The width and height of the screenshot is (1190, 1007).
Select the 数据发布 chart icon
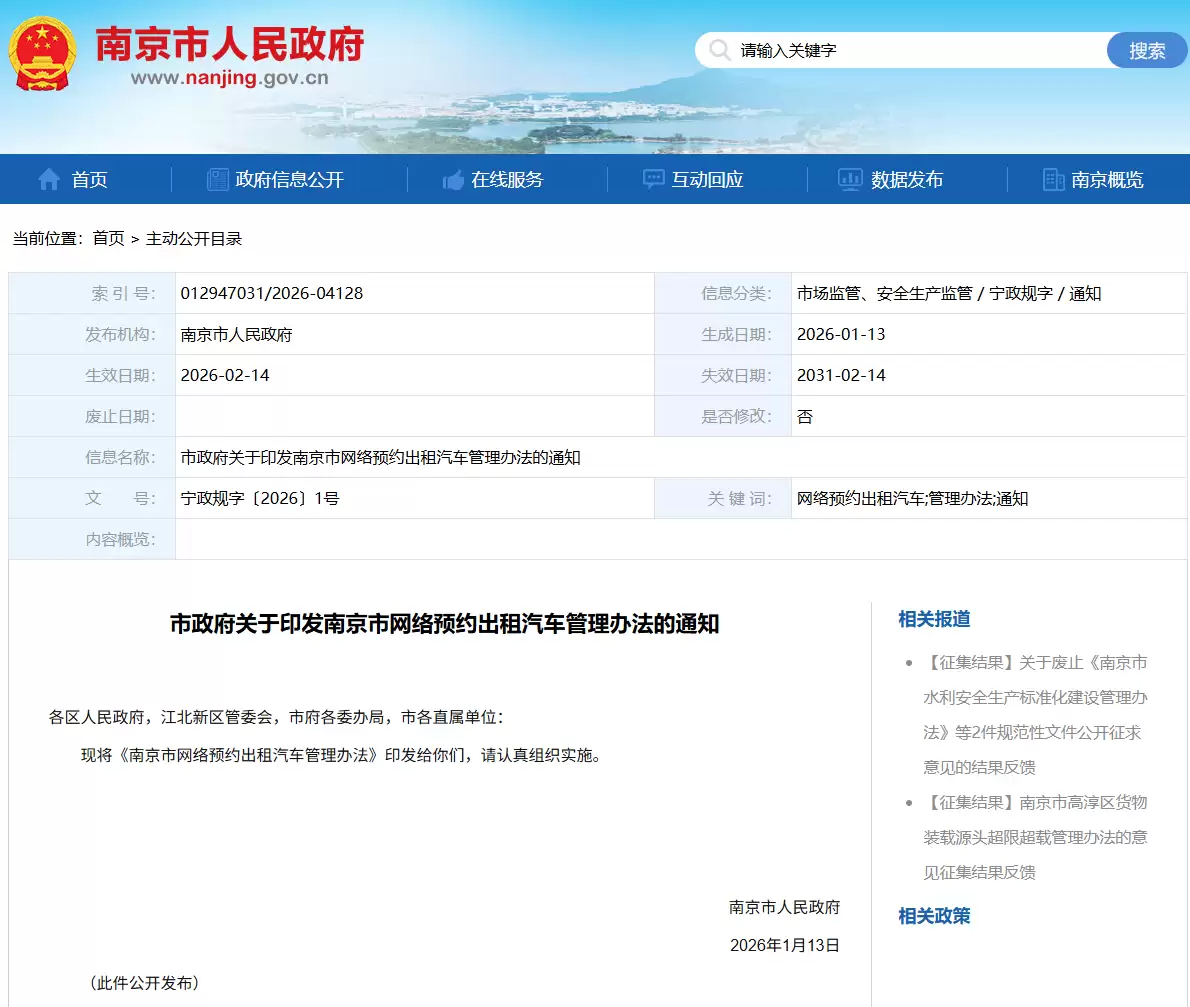[x=850, y=179]
